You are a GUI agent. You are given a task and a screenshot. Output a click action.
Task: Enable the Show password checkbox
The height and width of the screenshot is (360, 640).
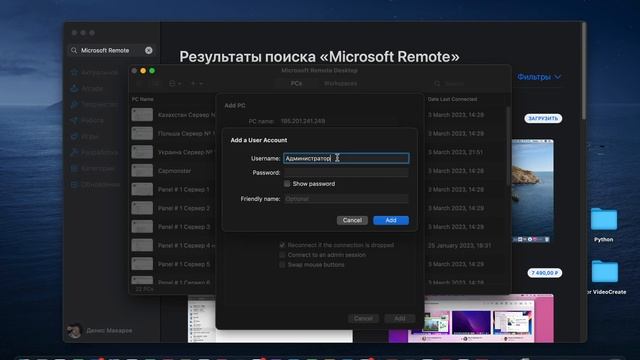pyautogui.click(x=287, y=184)
